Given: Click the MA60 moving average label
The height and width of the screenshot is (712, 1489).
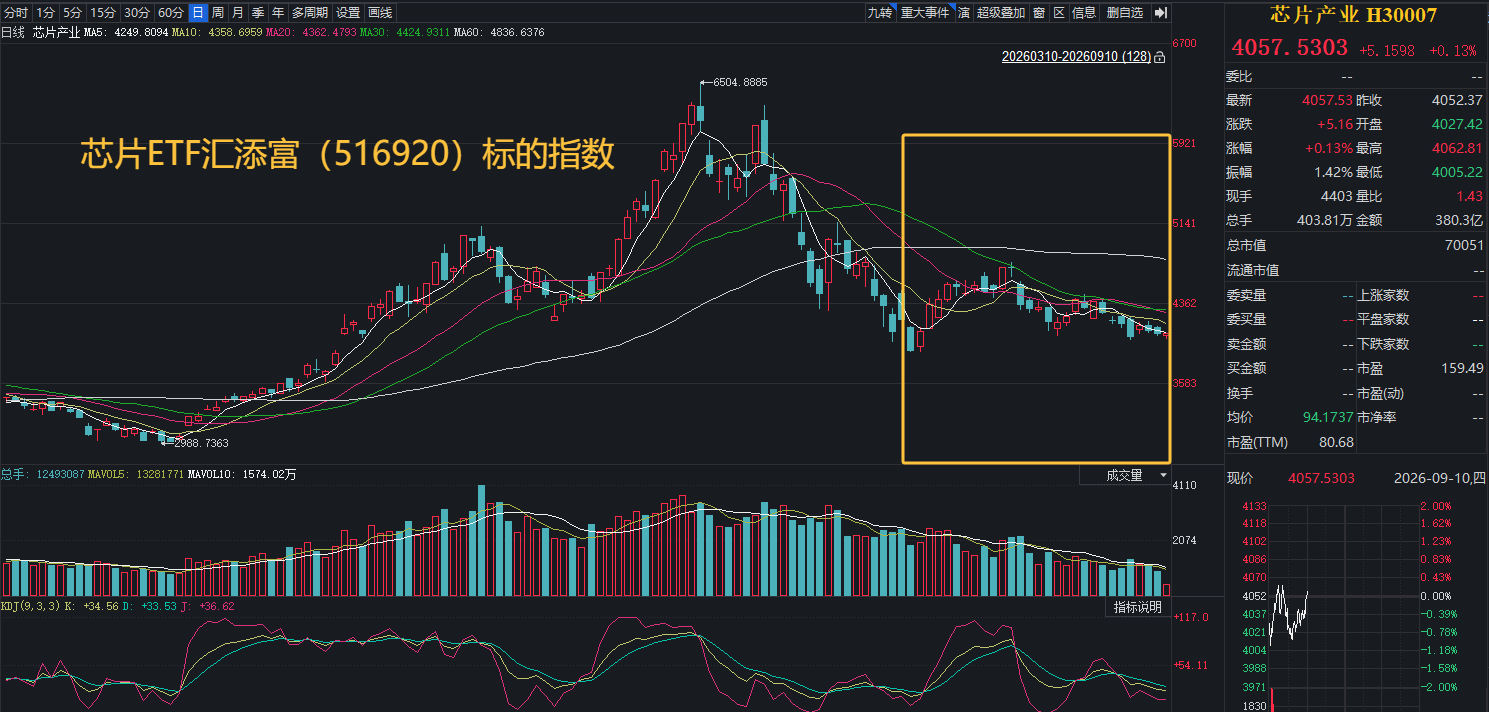Looking at the screenshot, I should pos(500,33).
